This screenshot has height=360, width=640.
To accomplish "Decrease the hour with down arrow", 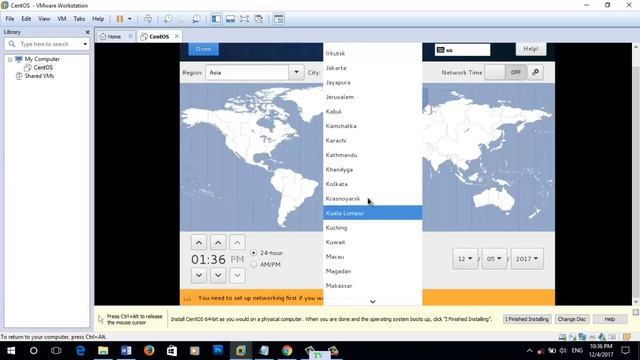I will tap(199, 275).
